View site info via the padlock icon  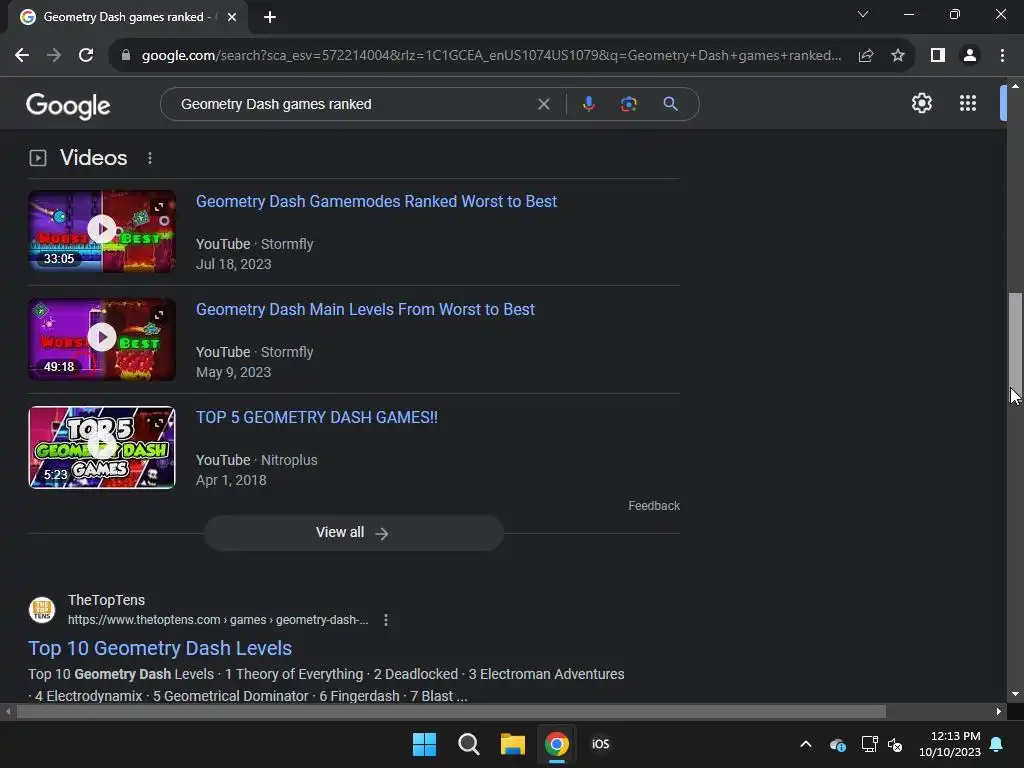pyautogui.click(x=126, y=56)
